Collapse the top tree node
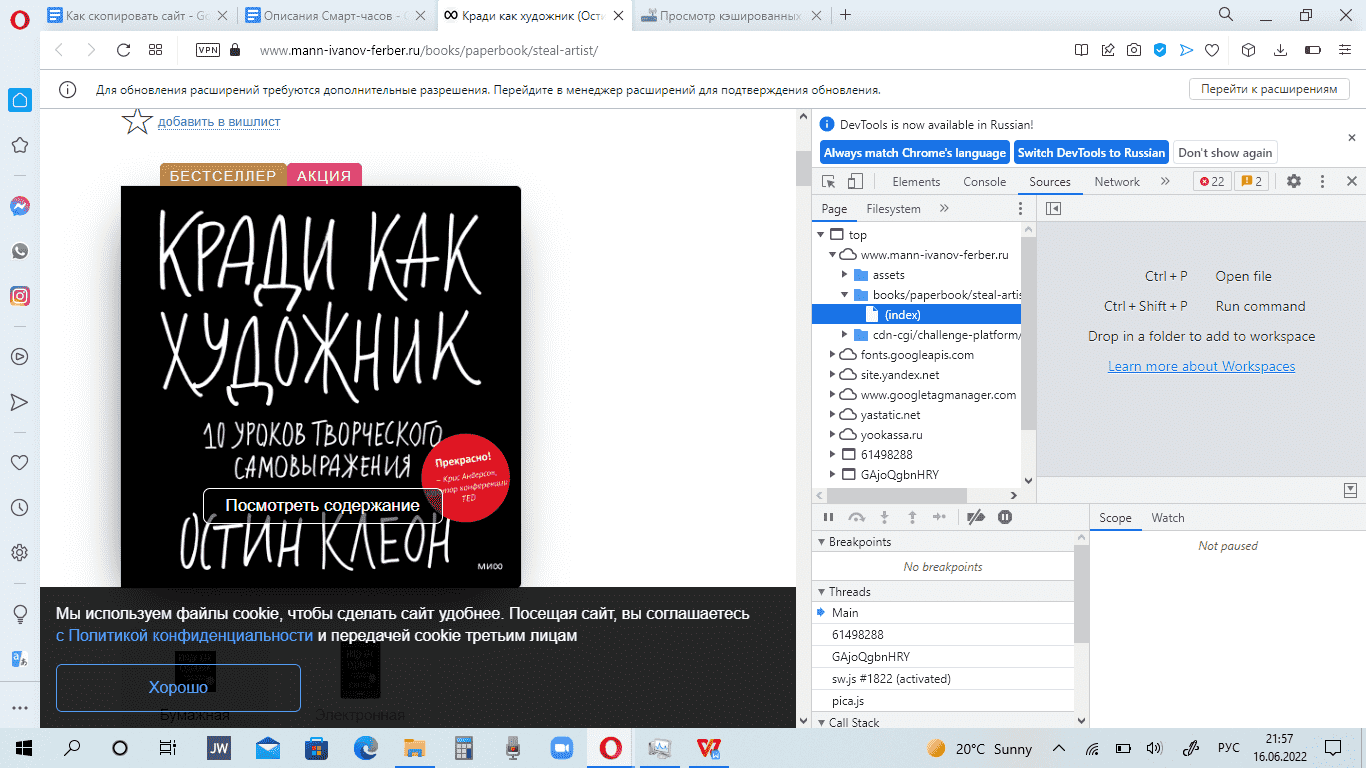Viewport: 1366px width, 768px height. pos(822,234)
